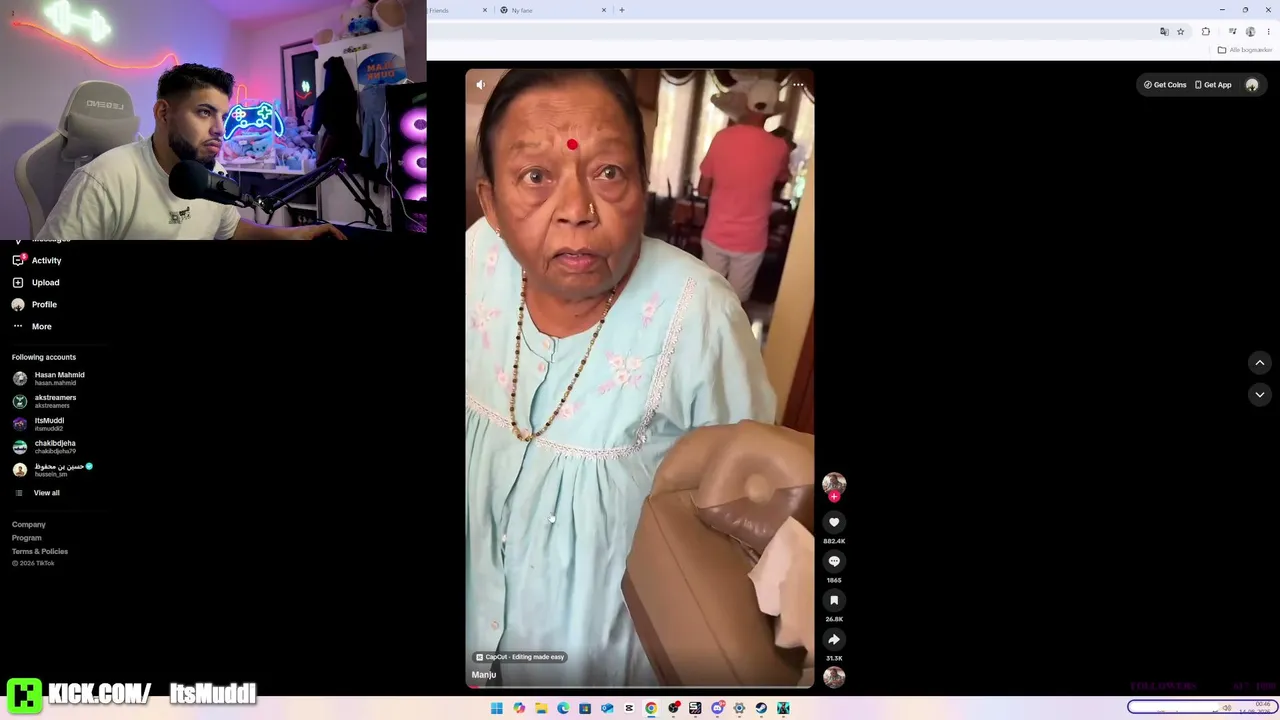This screenshot has width=1280, height=720.
Task: Click the CapCut editing made easy tag
Action: (520, 657)
